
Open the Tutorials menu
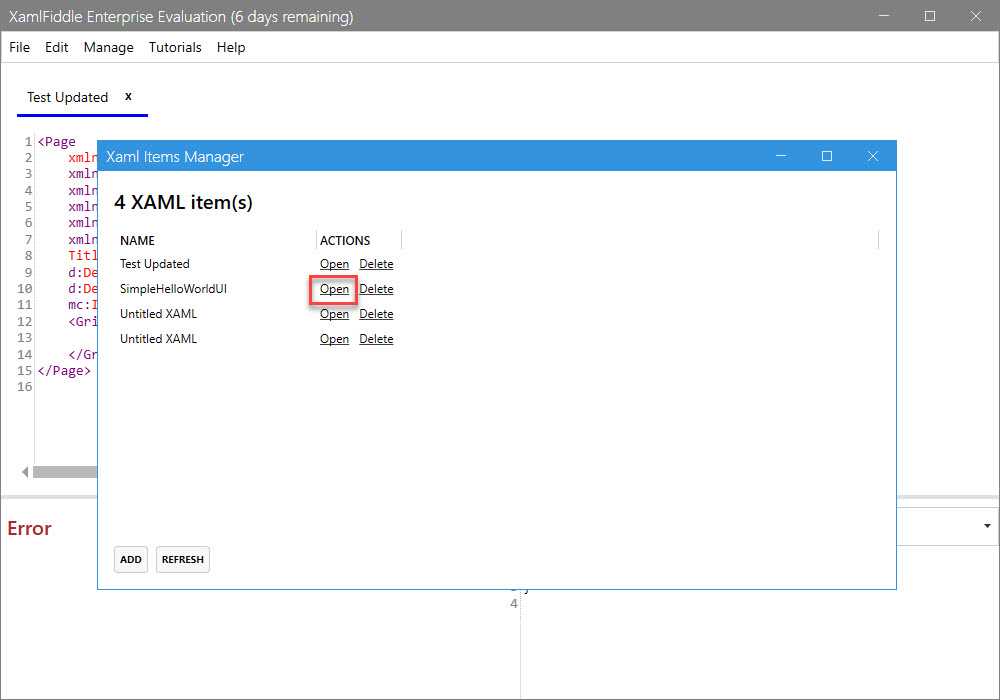[x=175, y=47]
